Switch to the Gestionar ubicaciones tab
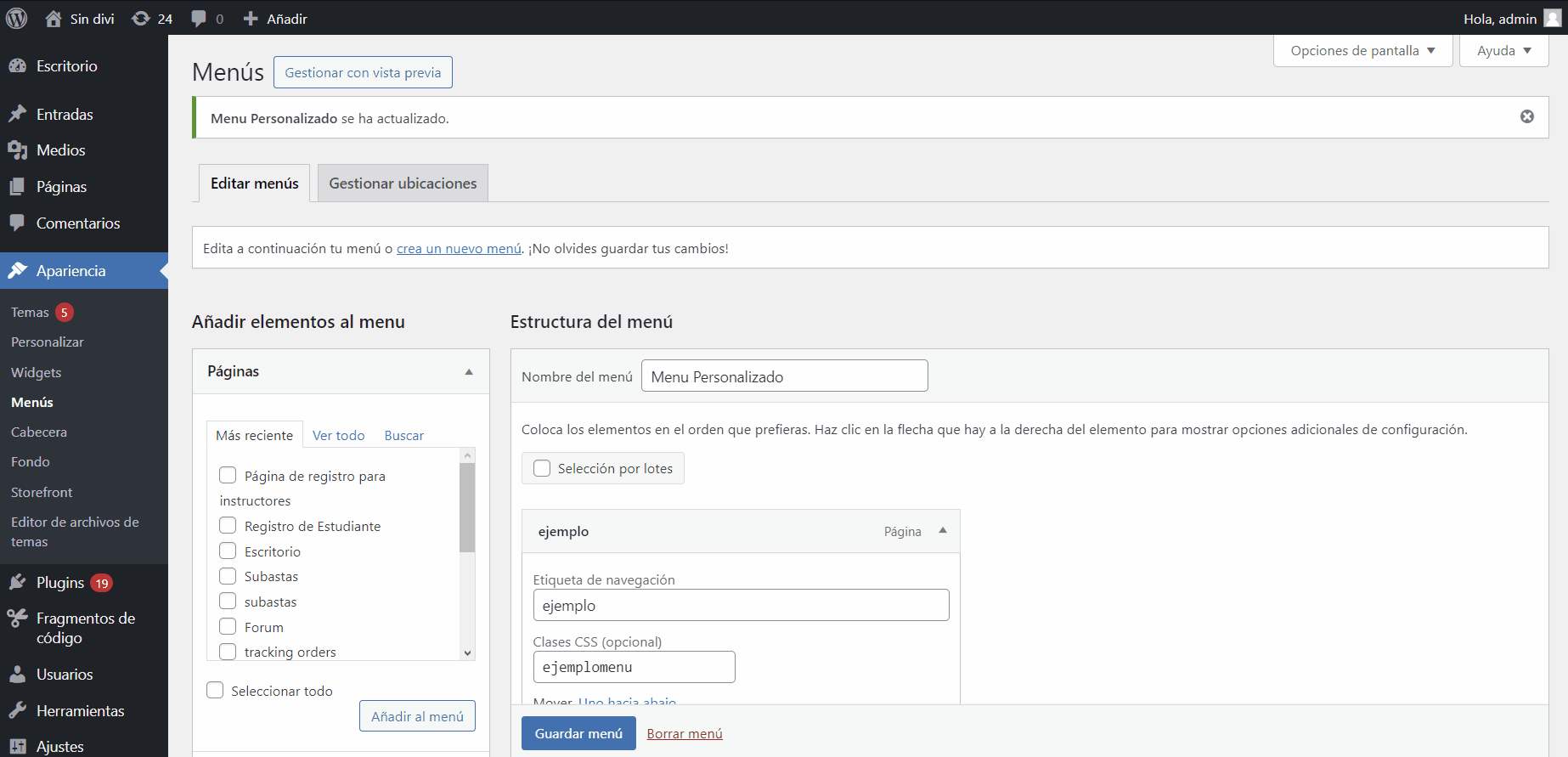This screenshot has height=757, width=1568. 403,184
